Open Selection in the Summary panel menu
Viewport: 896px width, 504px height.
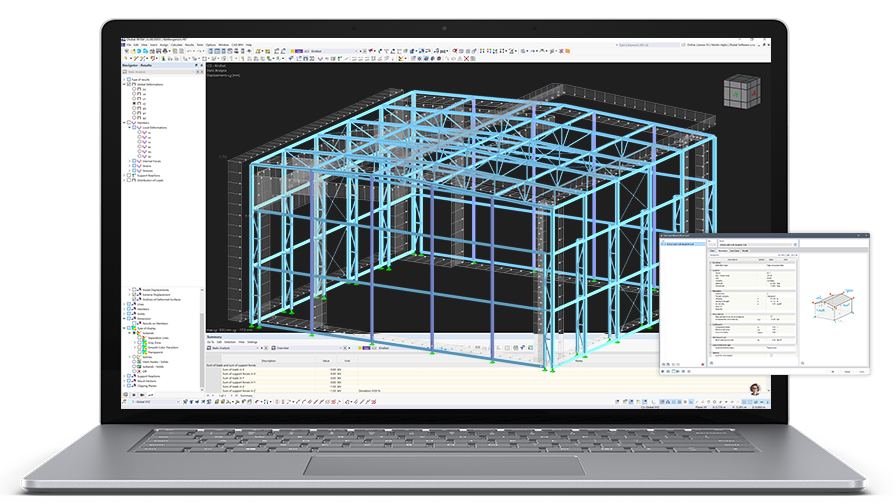point(230,342)
